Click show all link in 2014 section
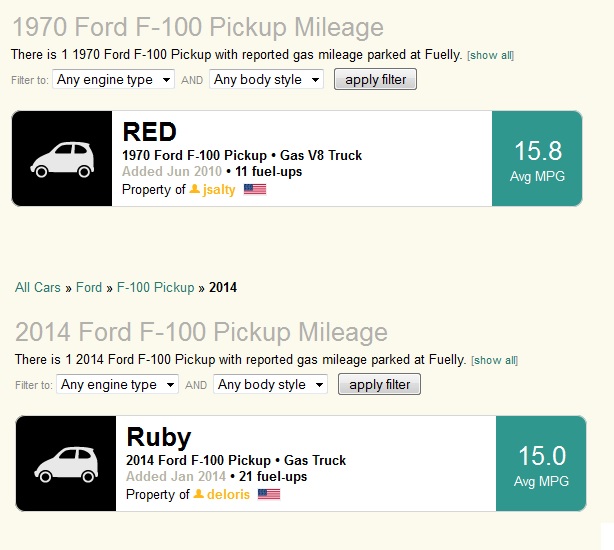The width and height of the screenshot is (614, 550). point(495,360)
